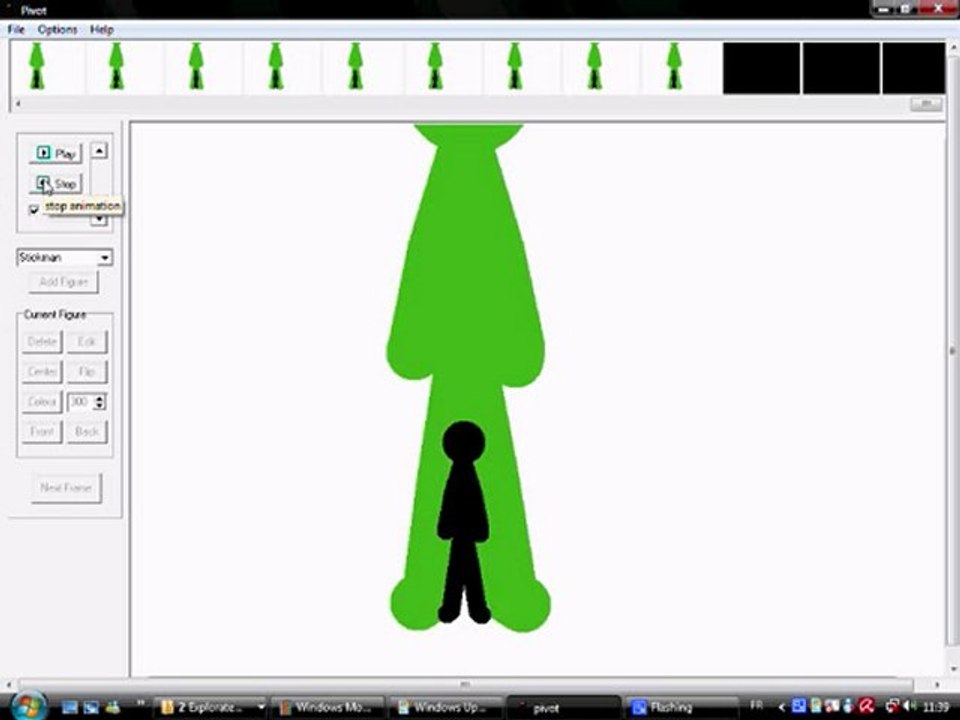Click the timeline scrollbar left arrow
This screenshot has height=720, width=960.
[17, 104]
